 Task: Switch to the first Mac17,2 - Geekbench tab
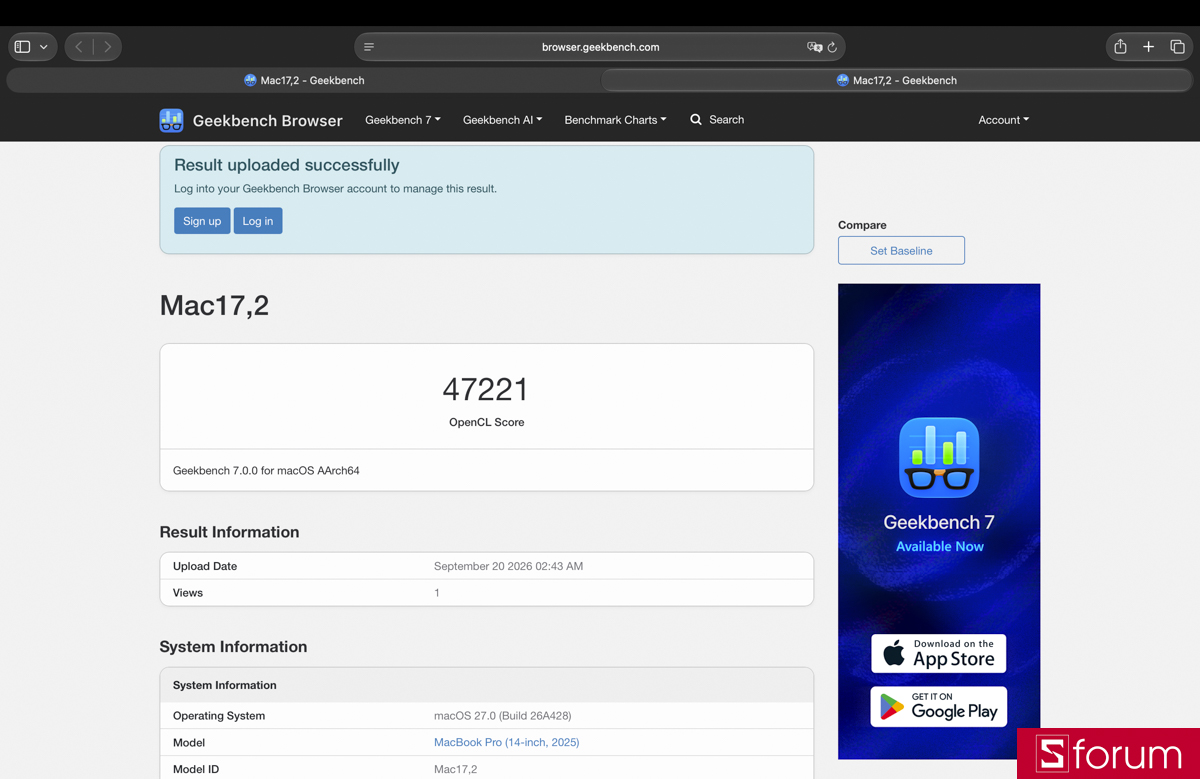(x=304, y=80)
